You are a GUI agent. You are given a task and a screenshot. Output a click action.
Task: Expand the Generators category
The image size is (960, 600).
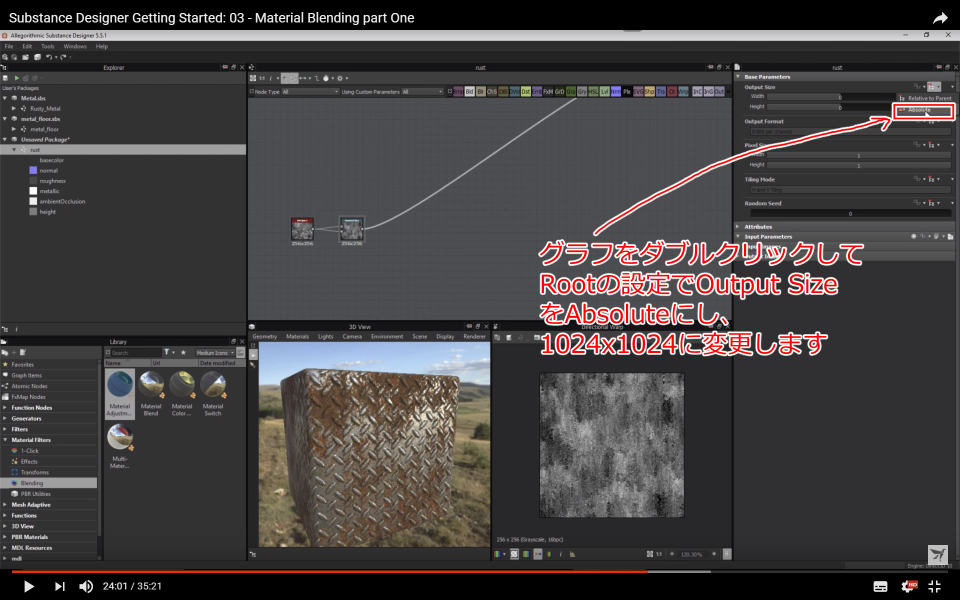point(6,418)
